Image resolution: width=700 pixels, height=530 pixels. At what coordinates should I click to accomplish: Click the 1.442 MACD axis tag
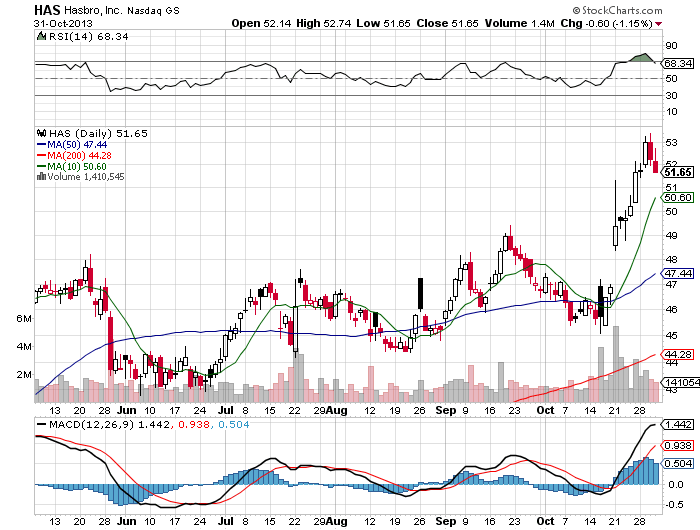(x=678, y=424)
